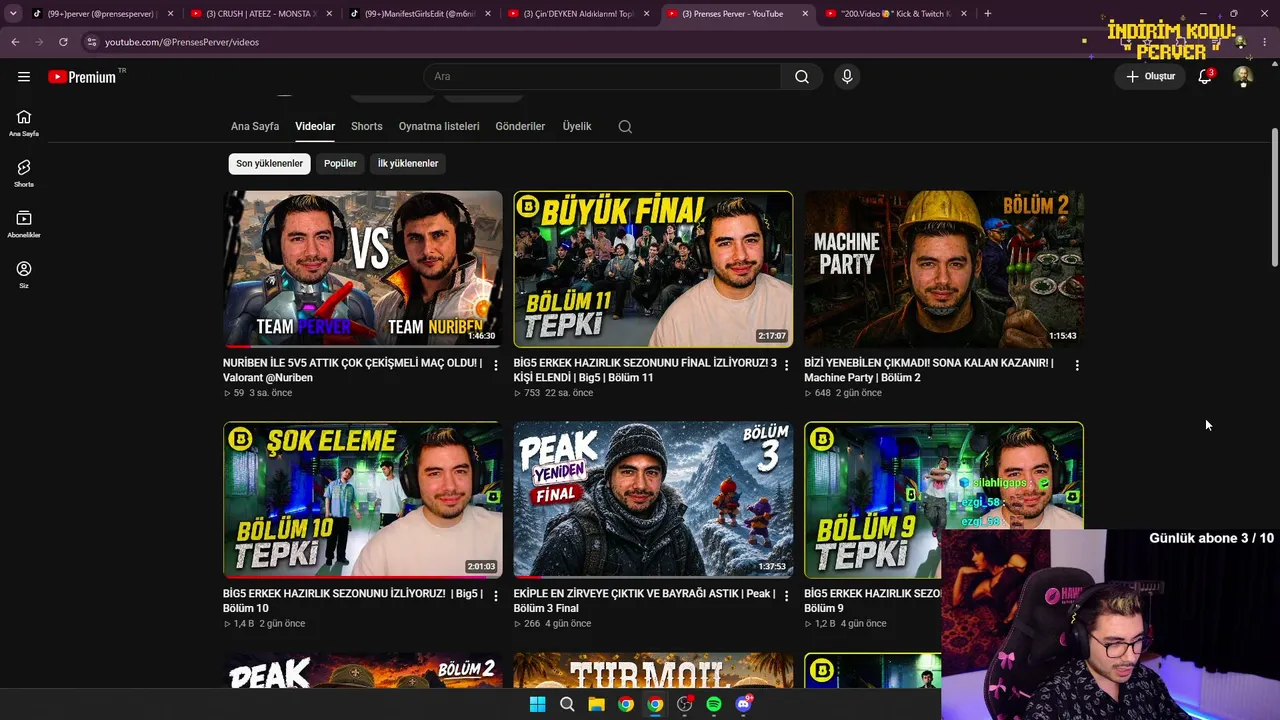The image size is (1280, 720).
Task: Open Ana Sayfa in the left sidebar
Action: (24, 123)
